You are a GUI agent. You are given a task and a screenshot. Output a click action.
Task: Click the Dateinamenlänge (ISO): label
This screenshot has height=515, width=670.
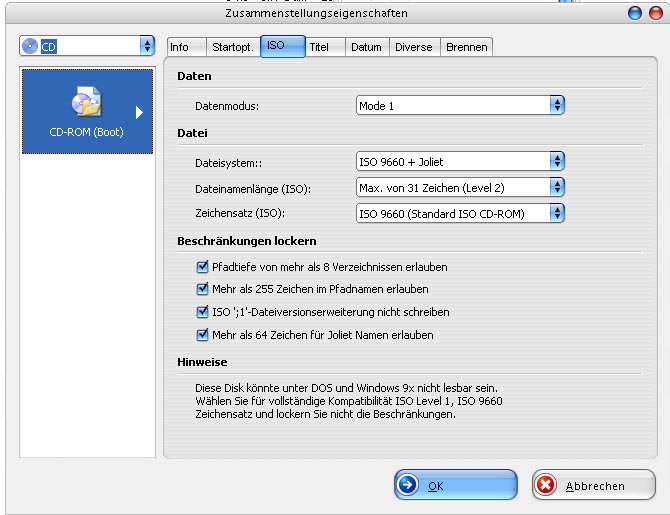point(253,189)
